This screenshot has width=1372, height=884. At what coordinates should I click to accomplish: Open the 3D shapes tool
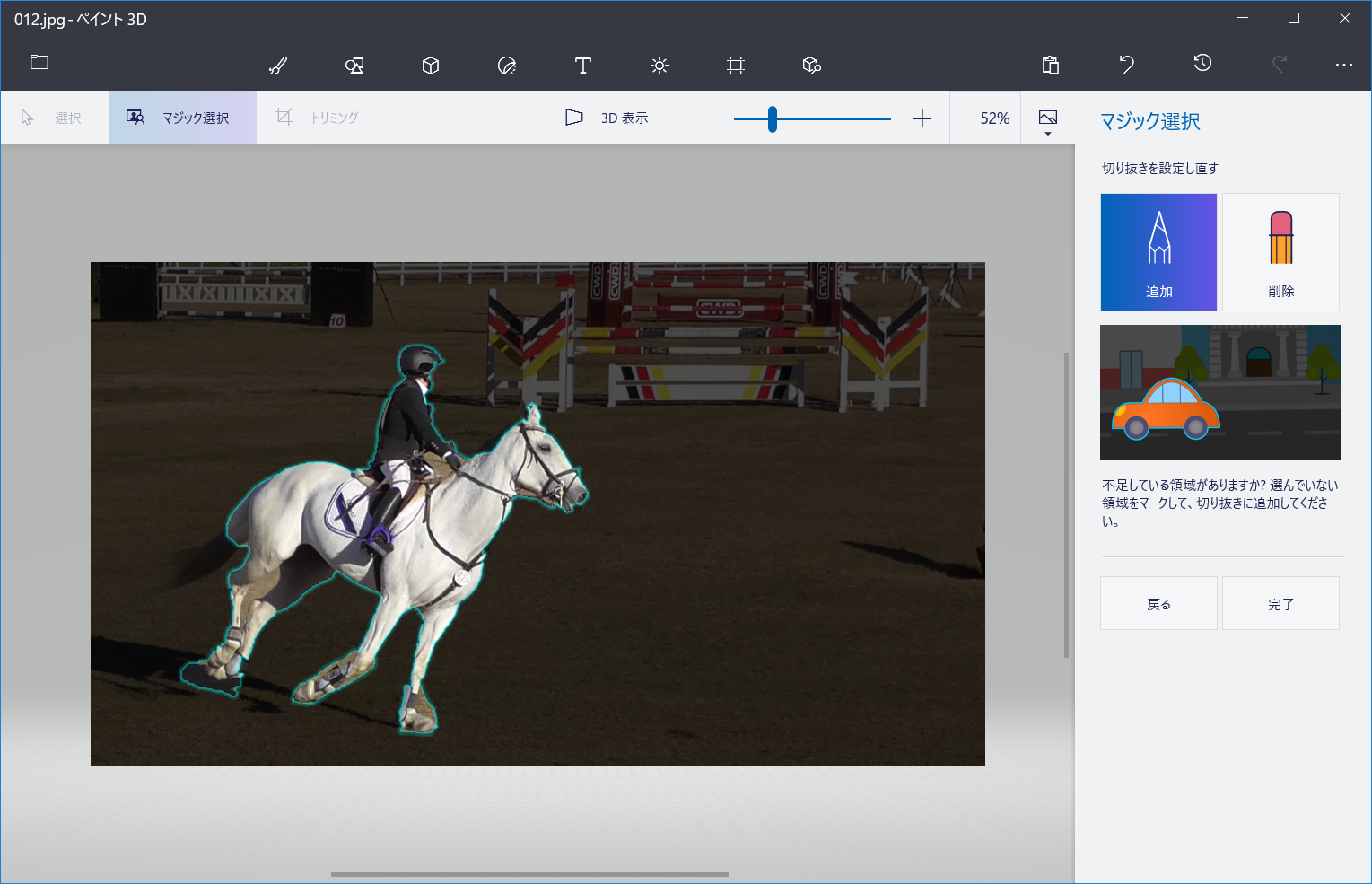click(x=431, y=66)
